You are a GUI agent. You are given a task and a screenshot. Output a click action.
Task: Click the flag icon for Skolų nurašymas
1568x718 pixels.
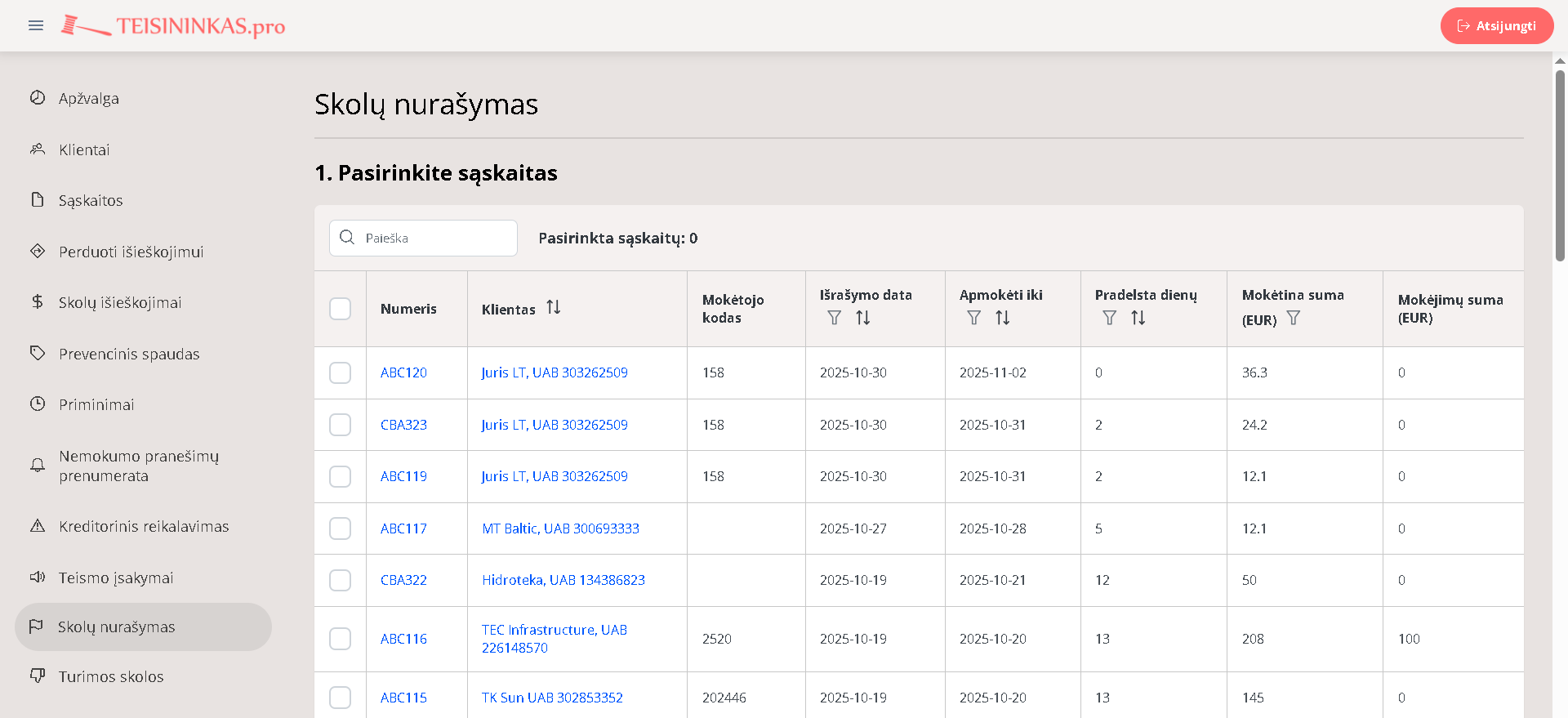click(36, 627)
